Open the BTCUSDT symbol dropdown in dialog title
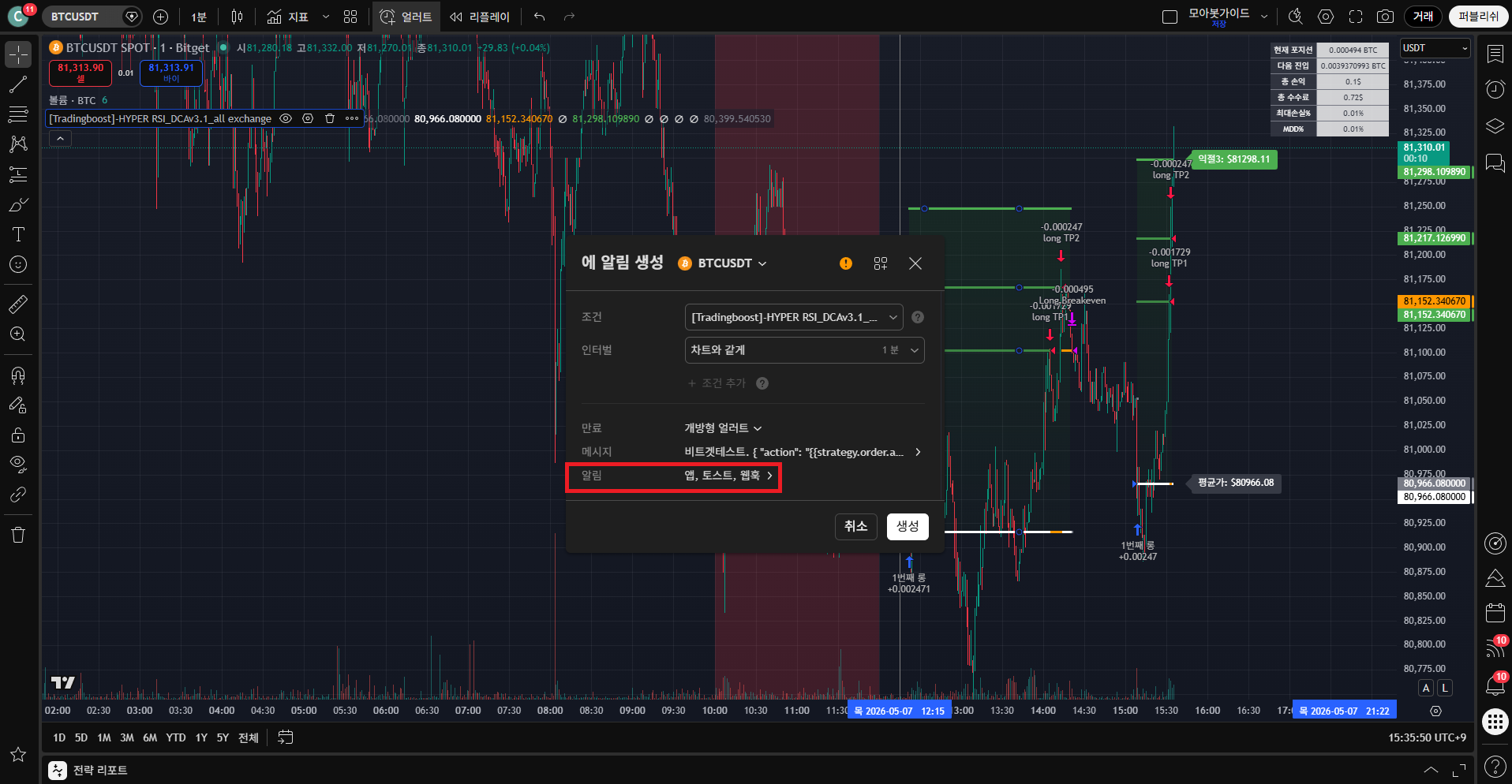The image size is (1512, 784). [723, 263]
